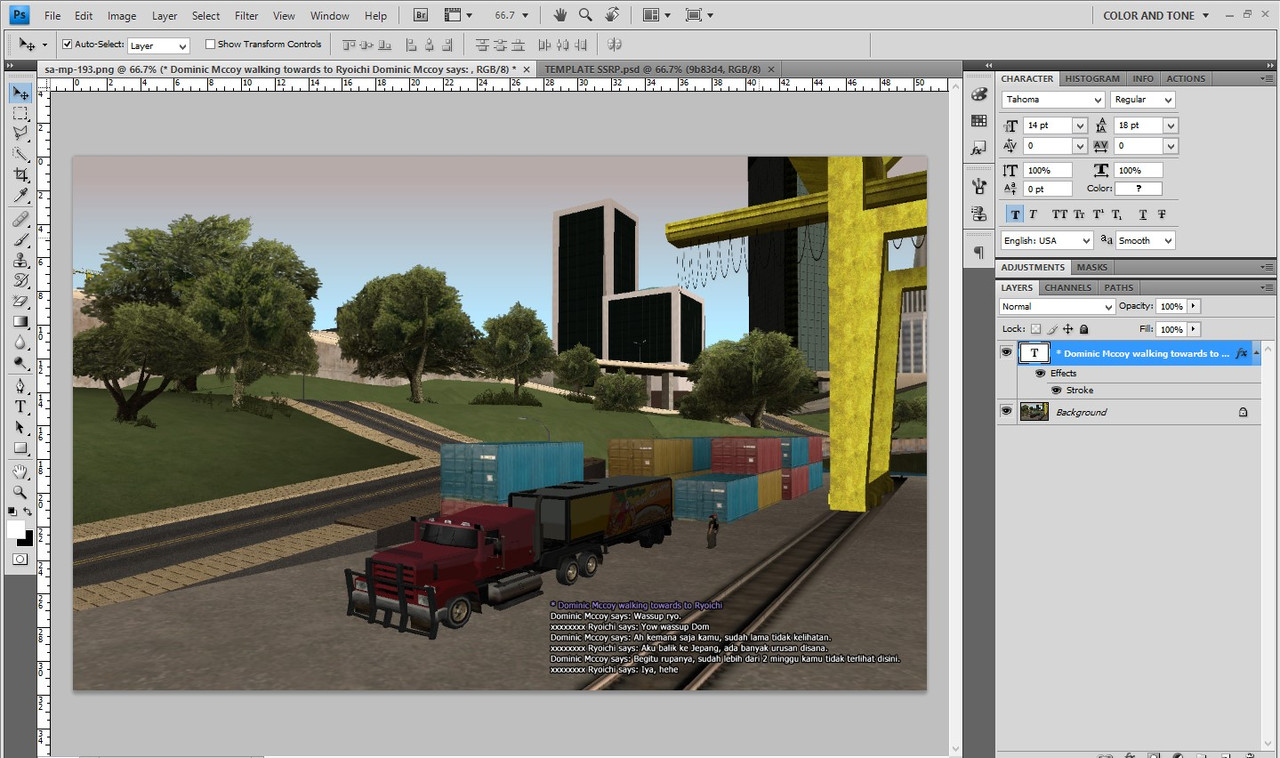Select the Move tool
The width and height of the screenshot is (1280, 758).
tap(20, 93)
